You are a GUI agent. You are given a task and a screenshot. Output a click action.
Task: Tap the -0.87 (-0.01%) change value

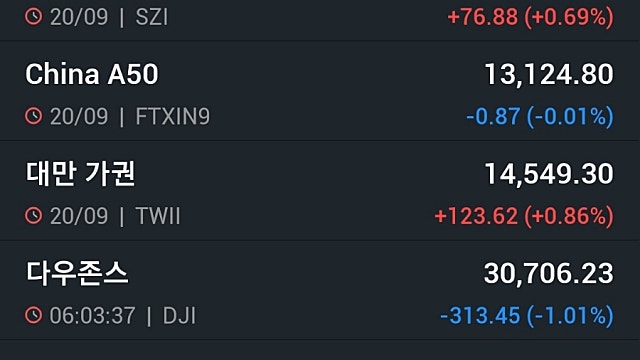point(540,117)
